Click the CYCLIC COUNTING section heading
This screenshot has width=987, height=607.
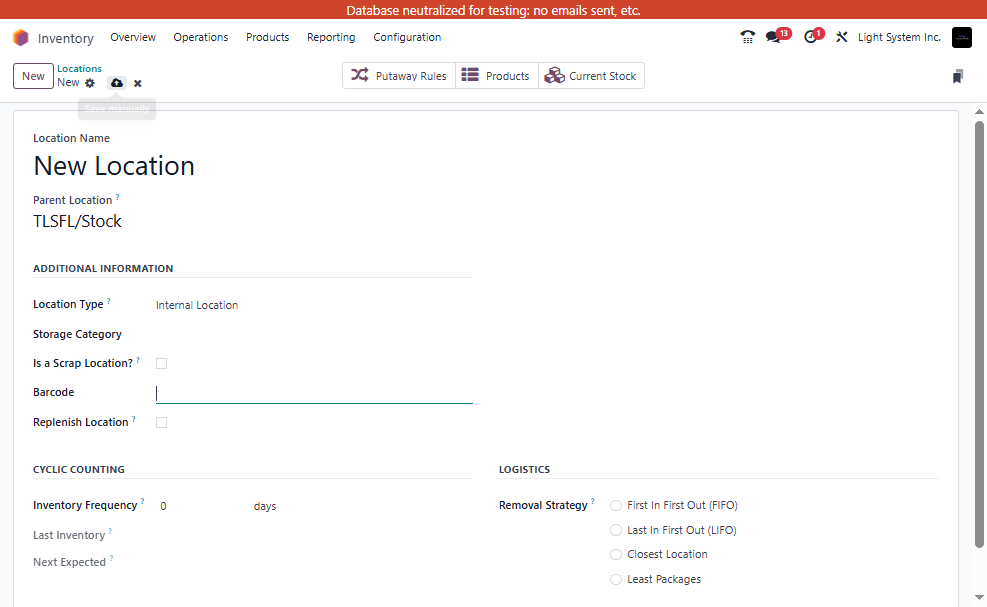tap(79, 470)
